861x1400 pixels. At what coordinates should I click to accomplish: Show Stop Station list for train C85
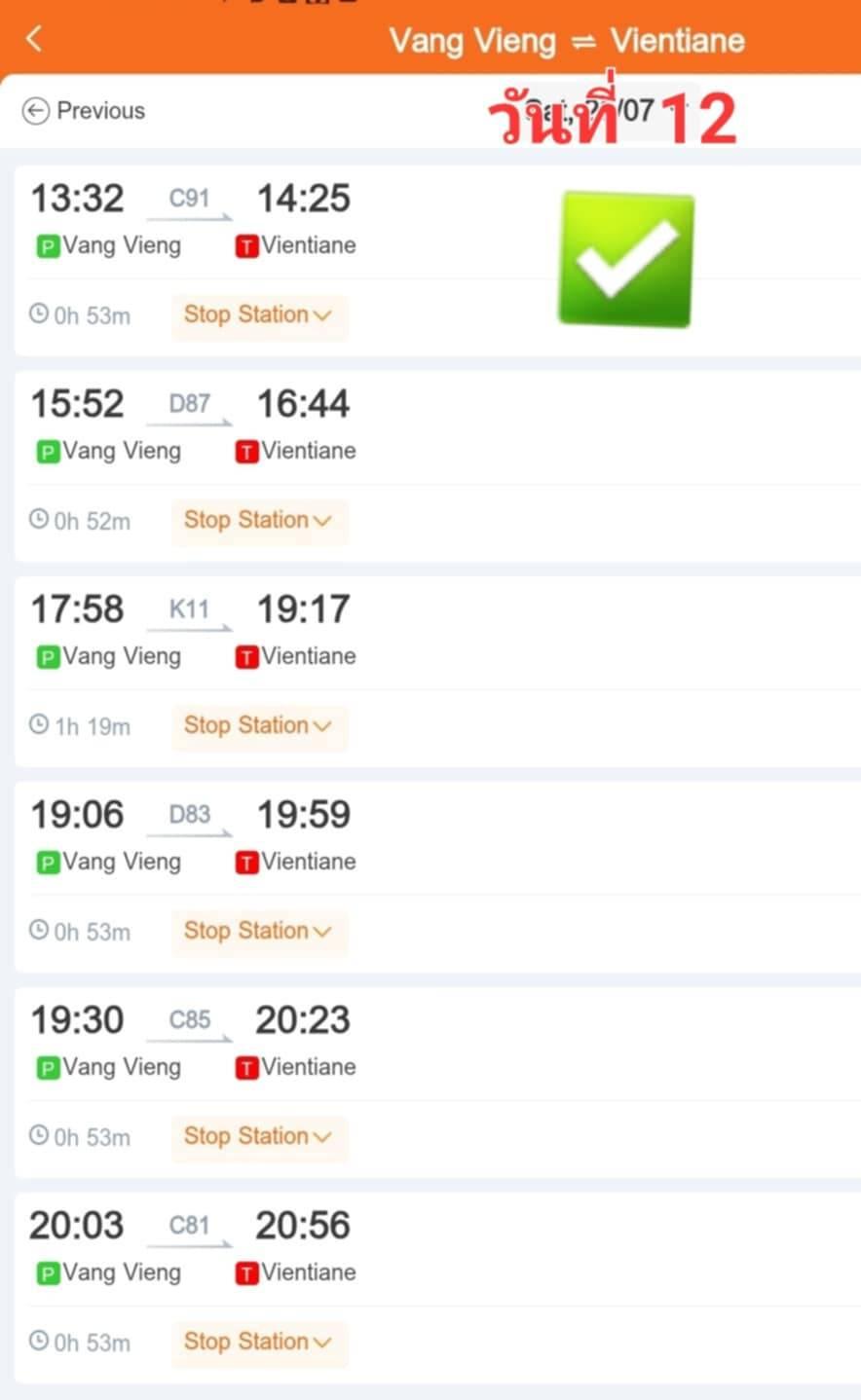pyautogui.click(x=259, y=1136)
